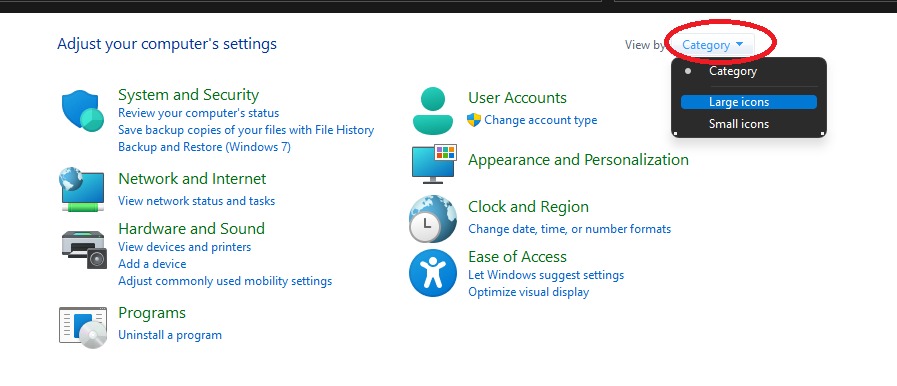Choose Large icons in View by menu
The height and width of the screenshot is (386, 897).
749,102
